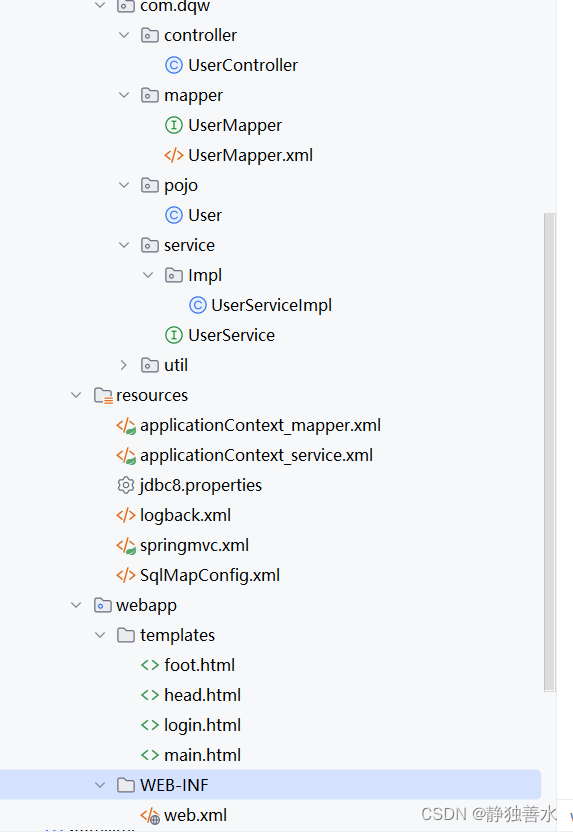Select SqlMapConfig.xml file name
This screenshot has height=832, width=573.
(210, 576)
